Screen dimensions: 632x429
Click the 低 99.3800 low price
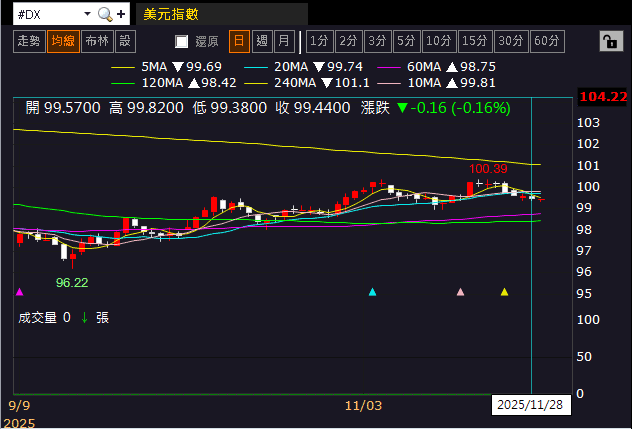[230, 108]
